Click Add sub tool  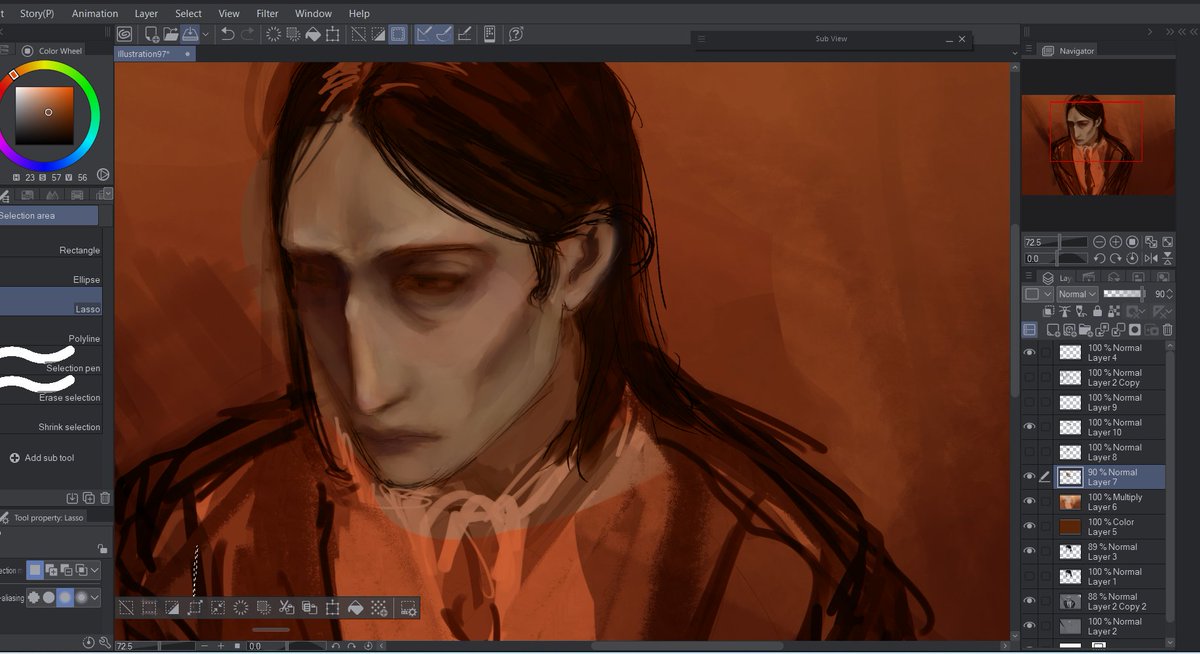(42, 458)
